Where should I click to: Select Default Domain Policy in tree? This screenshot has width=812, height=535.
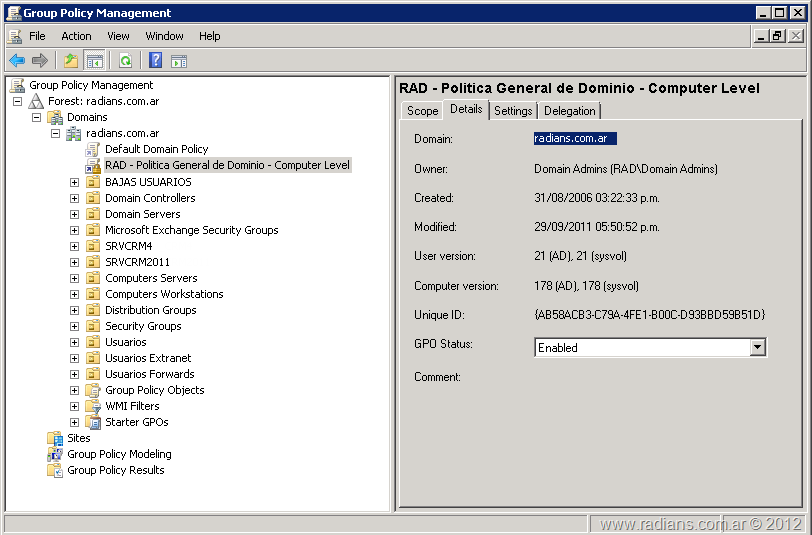[156, 149]
